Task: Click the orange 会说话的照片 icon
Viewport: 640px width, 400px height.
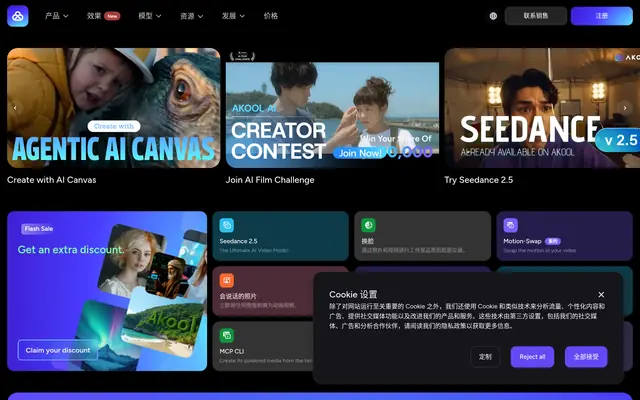Action: tap(227, 280)
